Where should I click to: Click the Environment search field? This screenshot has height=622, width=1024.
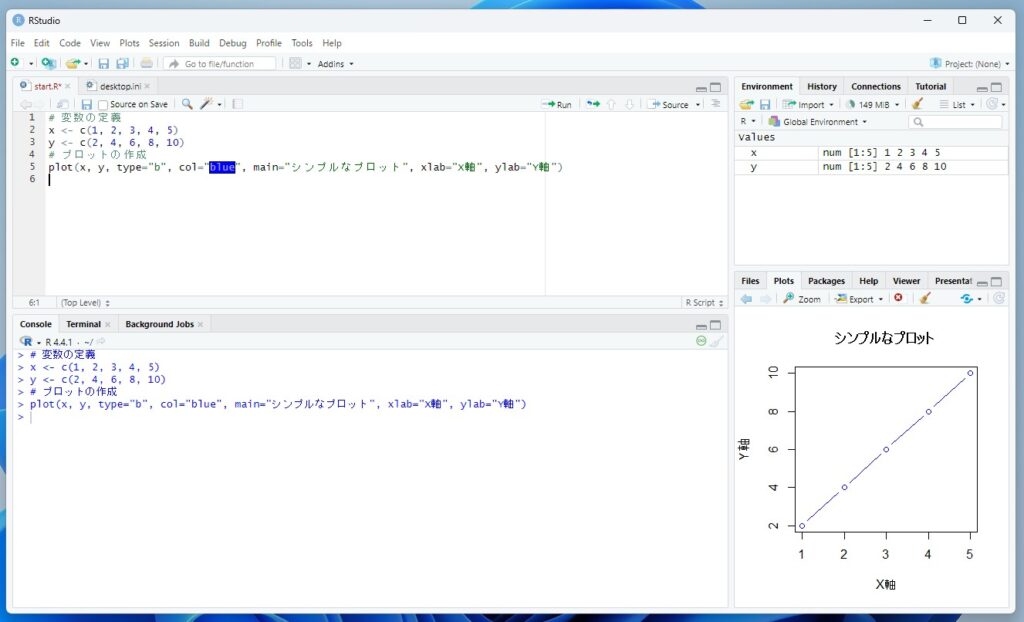click(955, 122)
